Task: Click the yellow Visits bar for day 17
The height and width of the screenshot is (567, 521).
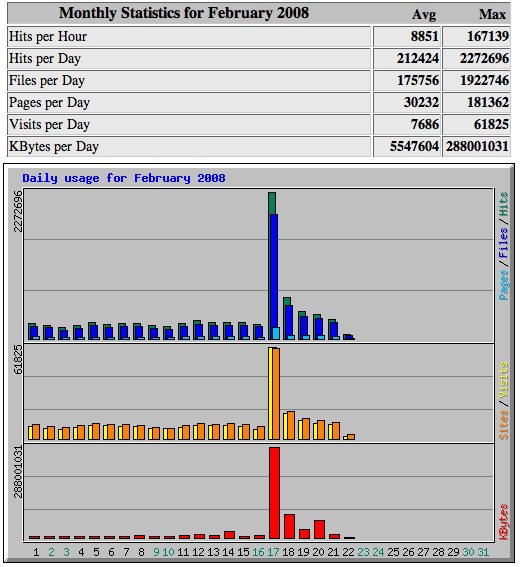Action: point(270,393)
